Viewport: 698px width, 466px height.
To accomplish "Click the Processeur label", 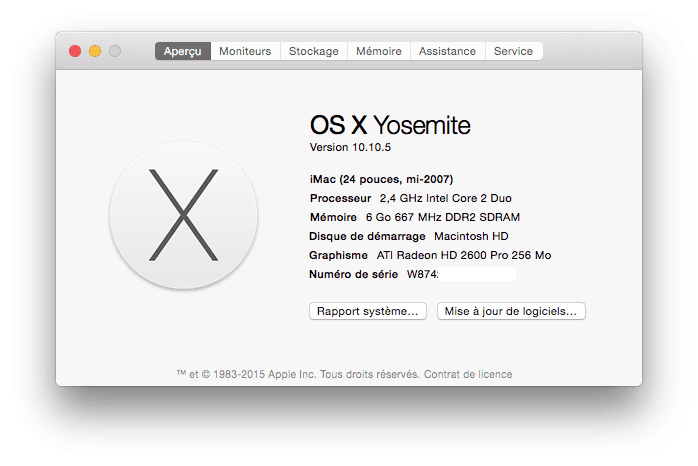I will pyautogui.click(x=341, y=198).
